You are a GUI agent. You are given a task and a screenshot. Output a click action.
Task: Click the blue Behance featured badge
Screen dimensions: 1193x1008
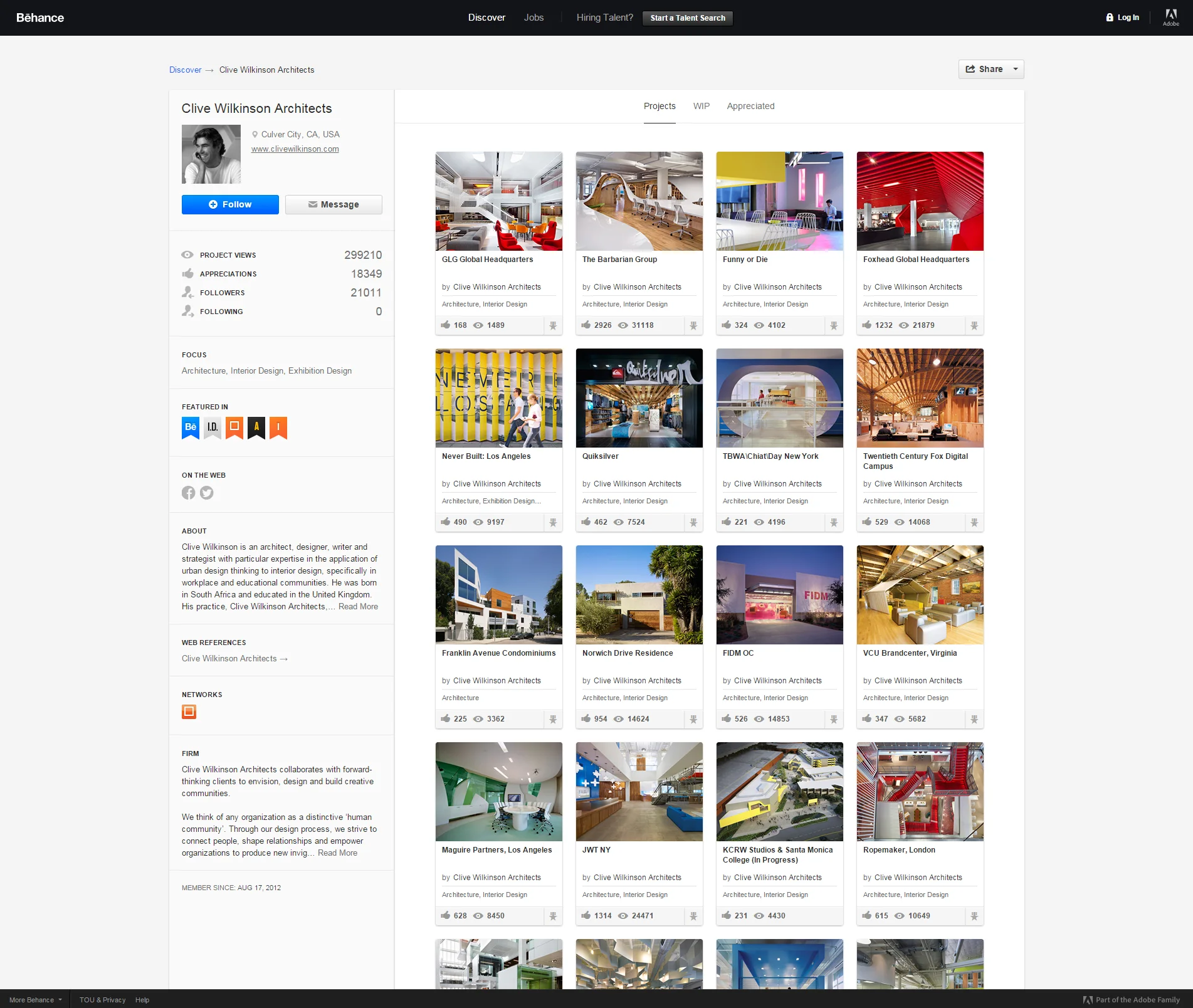pos(190,428)
